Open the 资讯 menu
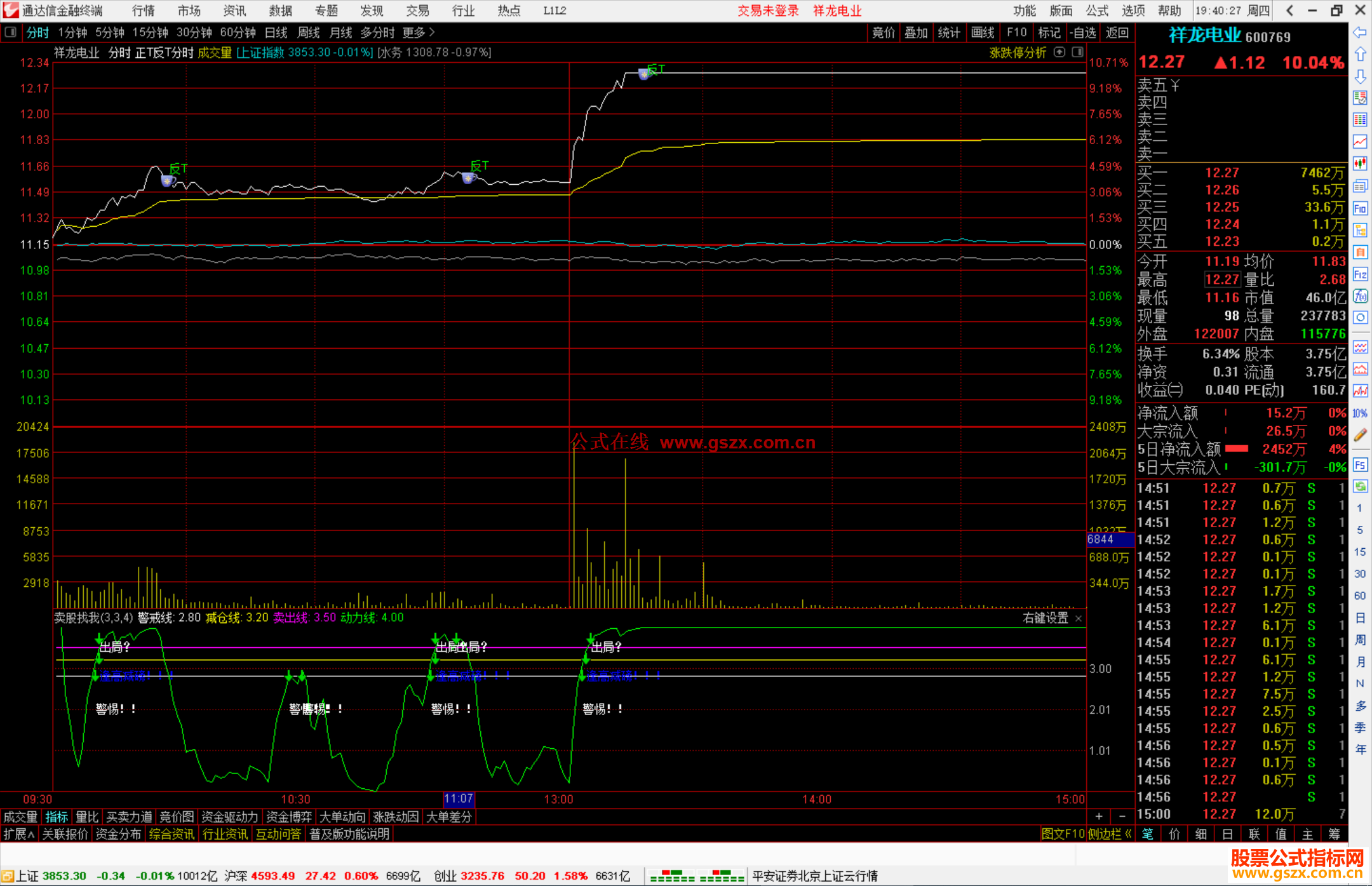Image resolution: width=1372 pixels, height=886 pixels. [x=234, y=10]
